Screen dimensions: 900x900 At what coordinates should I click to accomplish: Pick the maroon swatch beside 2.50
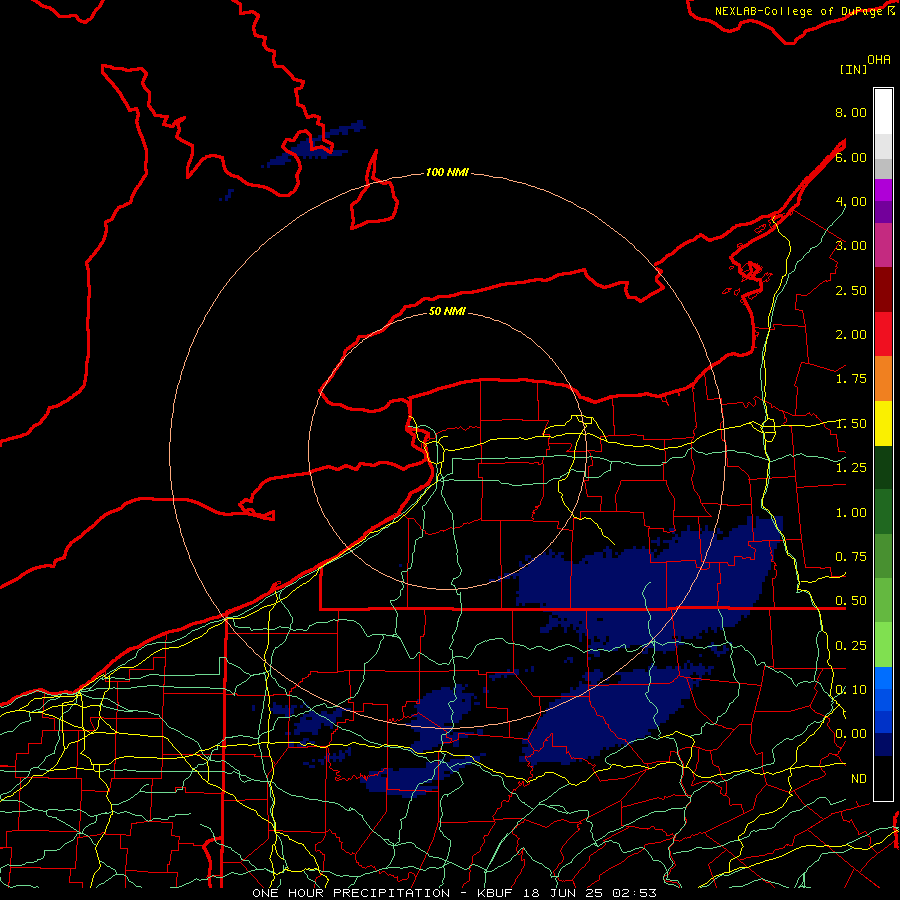883,290
